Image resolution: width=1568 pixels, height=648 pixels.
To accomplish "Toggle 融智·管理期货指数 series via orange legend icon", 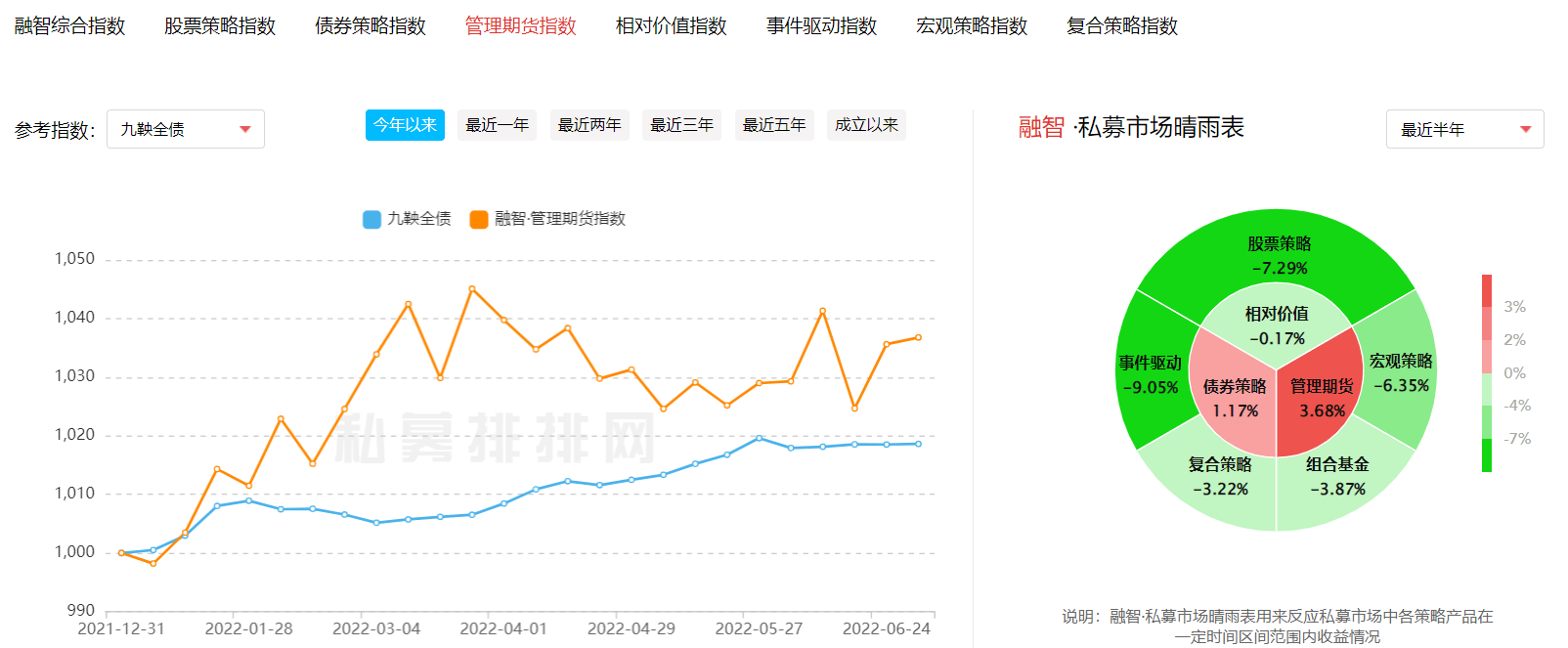I will [479, 219].
